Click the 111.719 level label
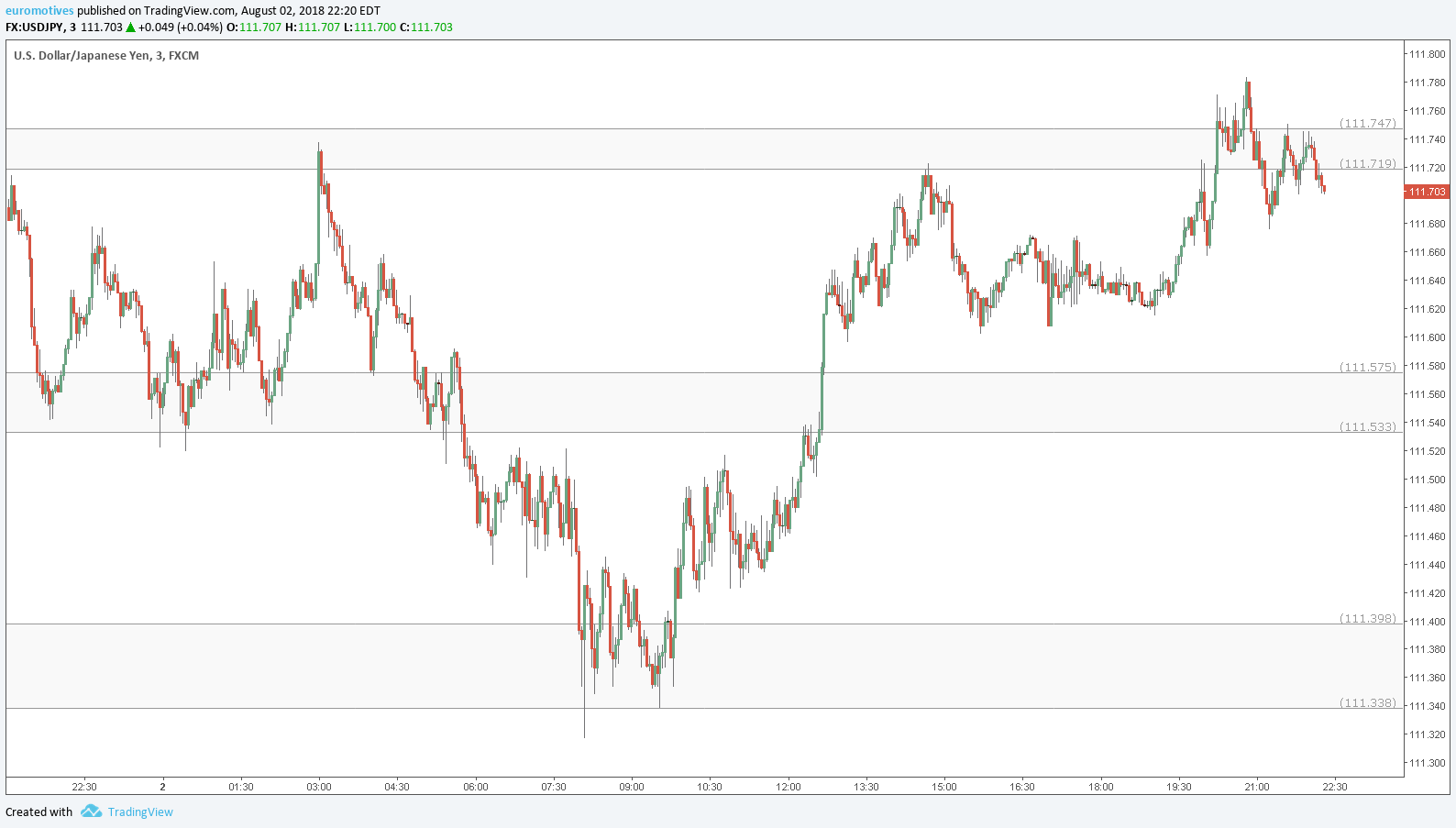Screen dimensions: 1456x828 coord(1368,163)
